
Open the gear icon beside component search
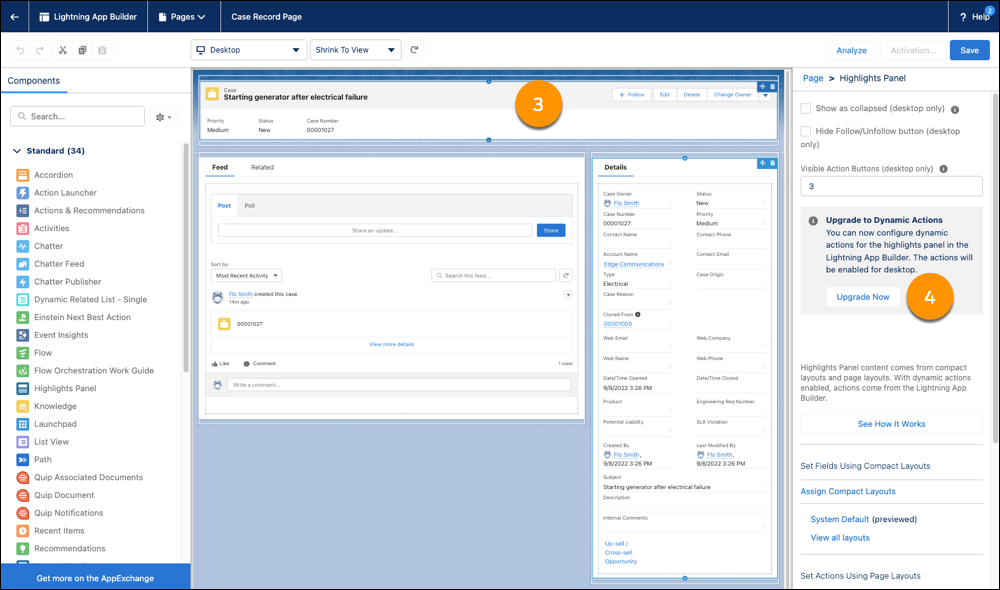162,116
